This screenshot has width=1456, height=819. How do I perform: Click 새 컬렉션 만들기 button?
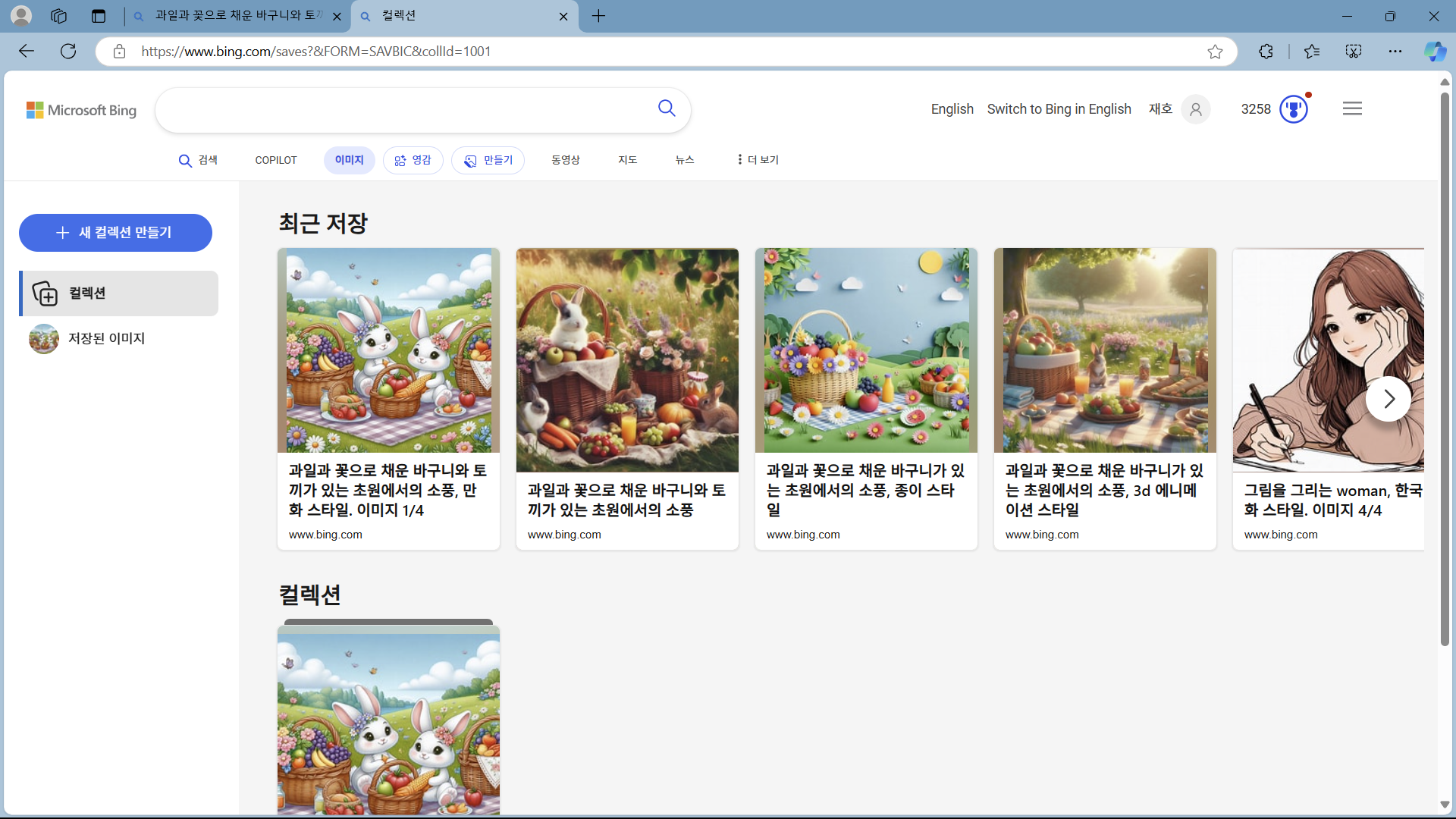pos(115,233)
